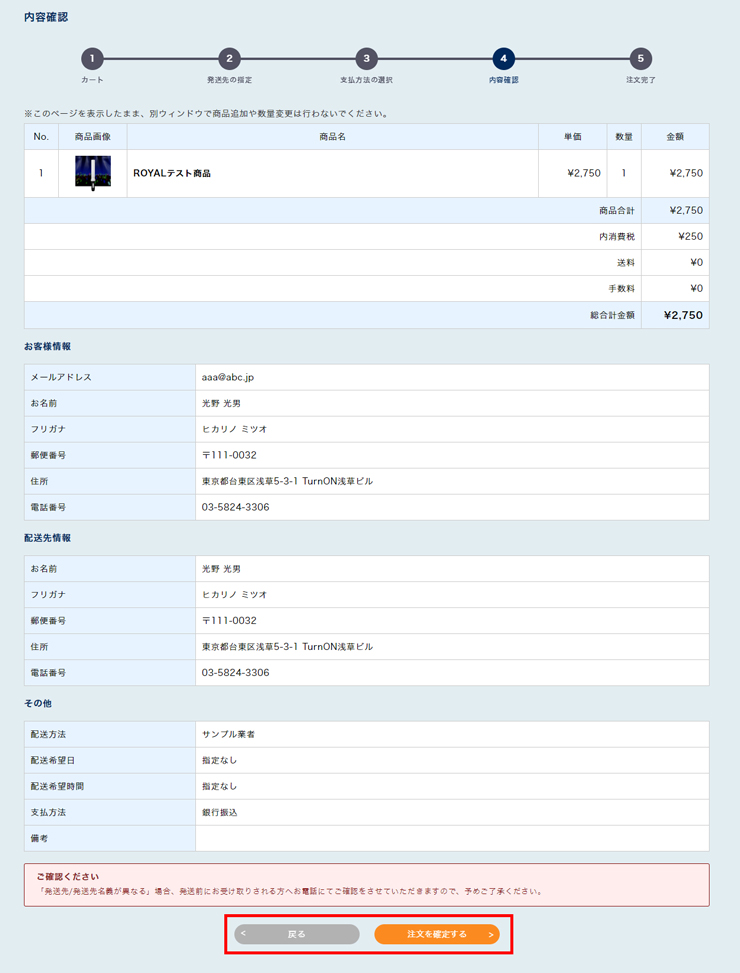This screenshot has width=740, height=973.
Task: Click the ROYALテスト商品 product name
Action: [x=172, y=173]
